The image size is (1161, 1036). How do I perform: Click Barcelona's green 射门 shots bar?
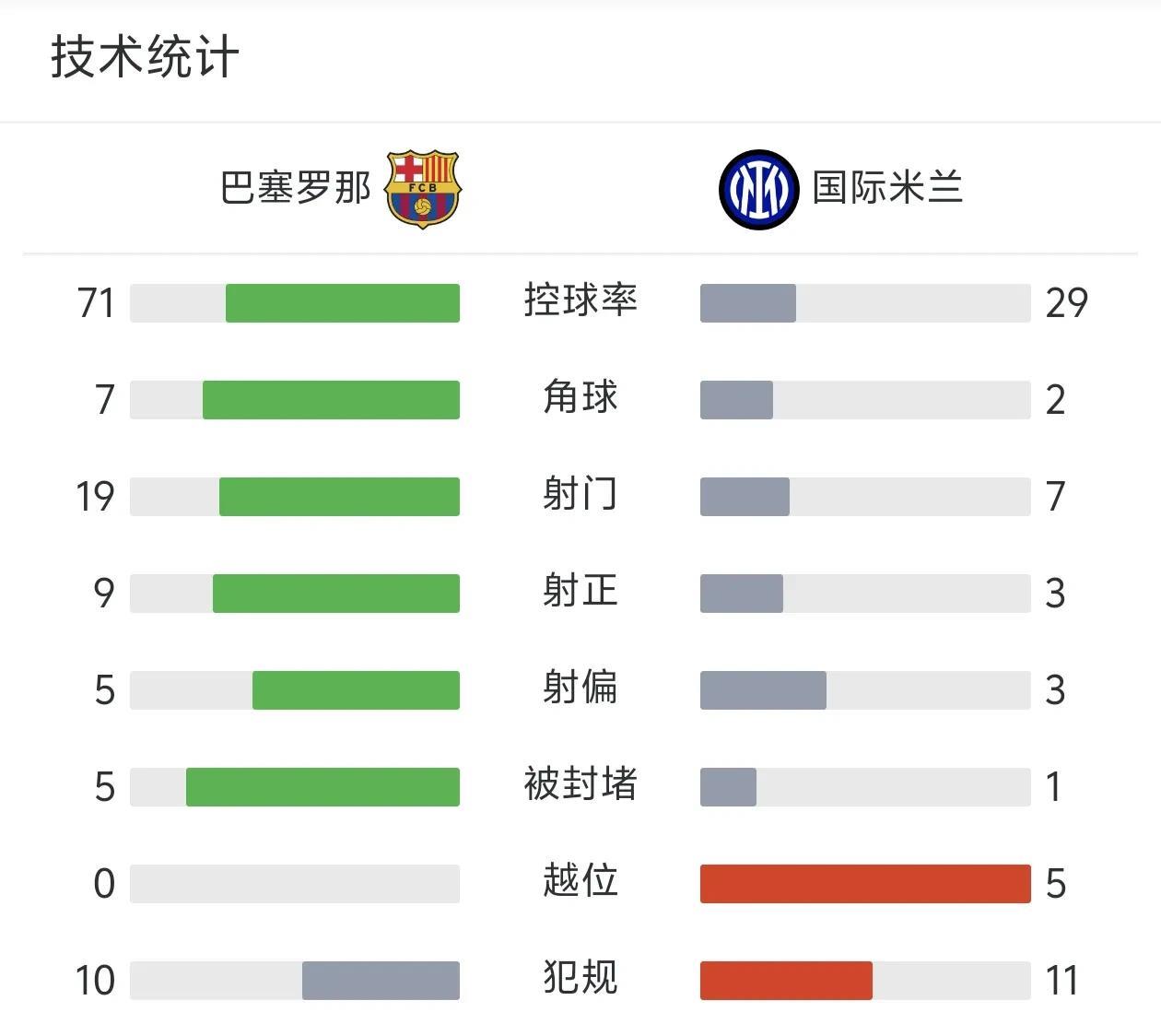pyautogui.click(x=339, y=497)
